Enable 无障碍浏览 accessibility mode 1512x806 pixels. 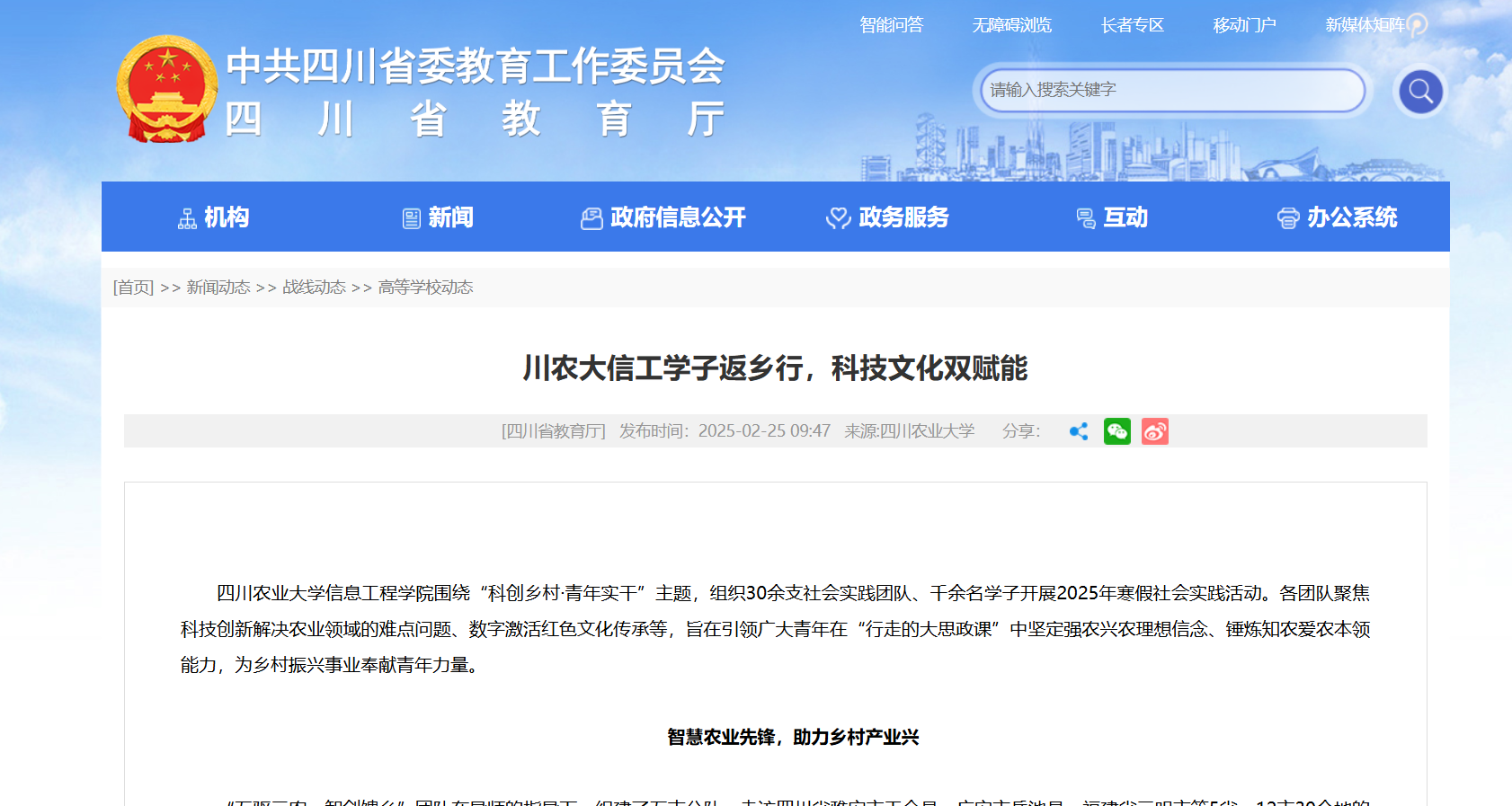coord(1011,25)
